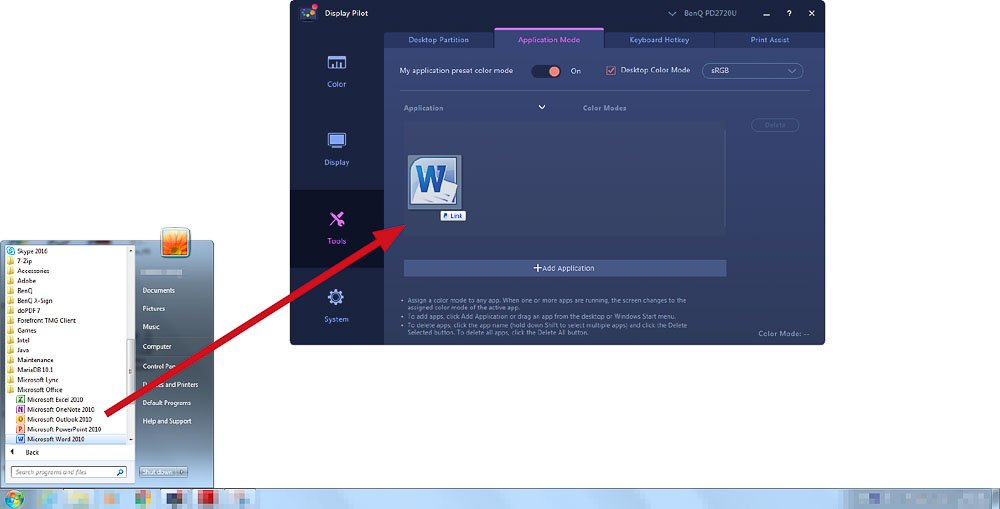Image resolution: width=1000 pixels, height=509 pixels.
Task: Toggle My application preset color mode switch
Action: (546, 71)
